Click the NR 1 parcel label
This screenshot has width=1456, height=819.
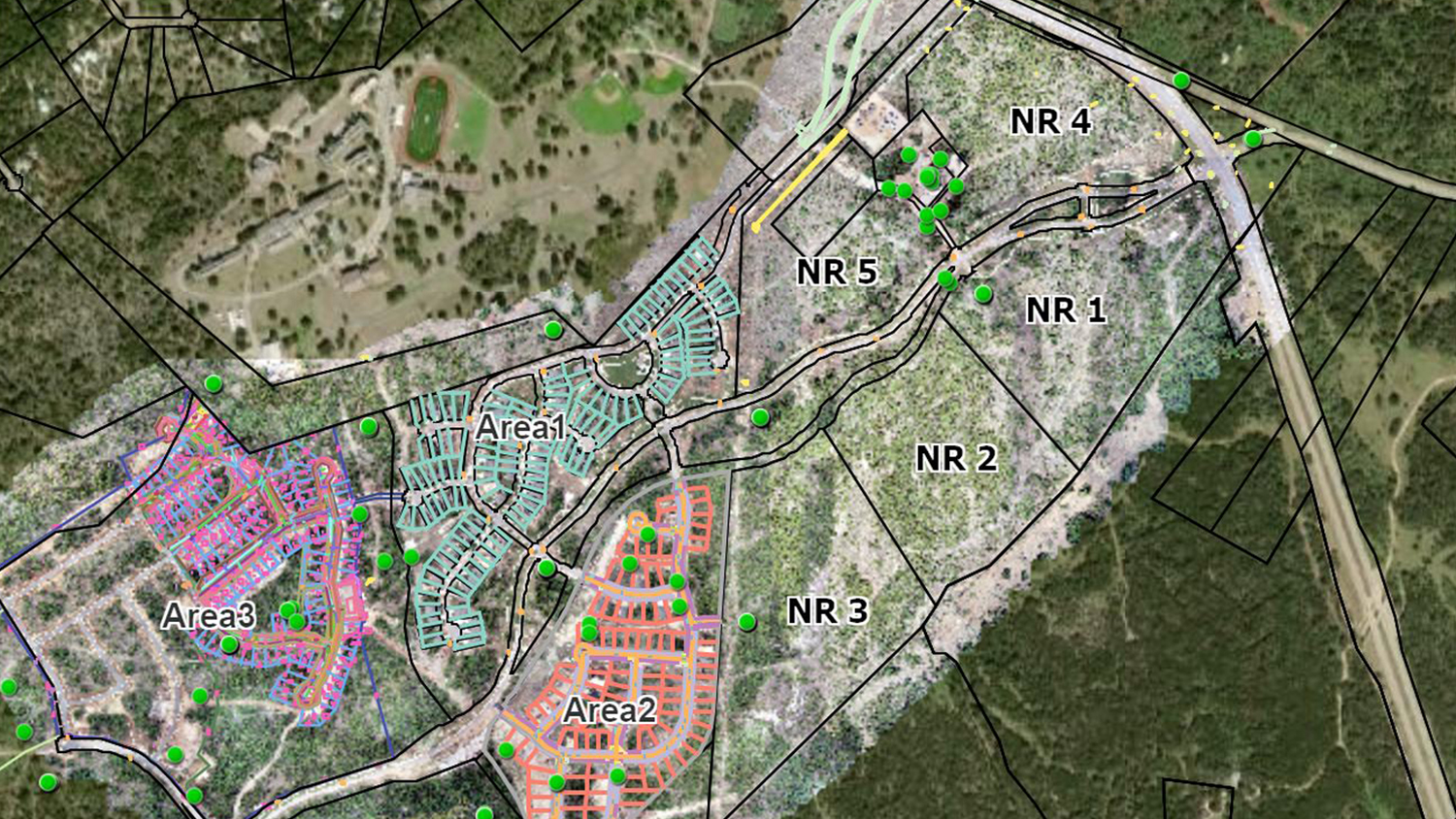point(1066,310)
